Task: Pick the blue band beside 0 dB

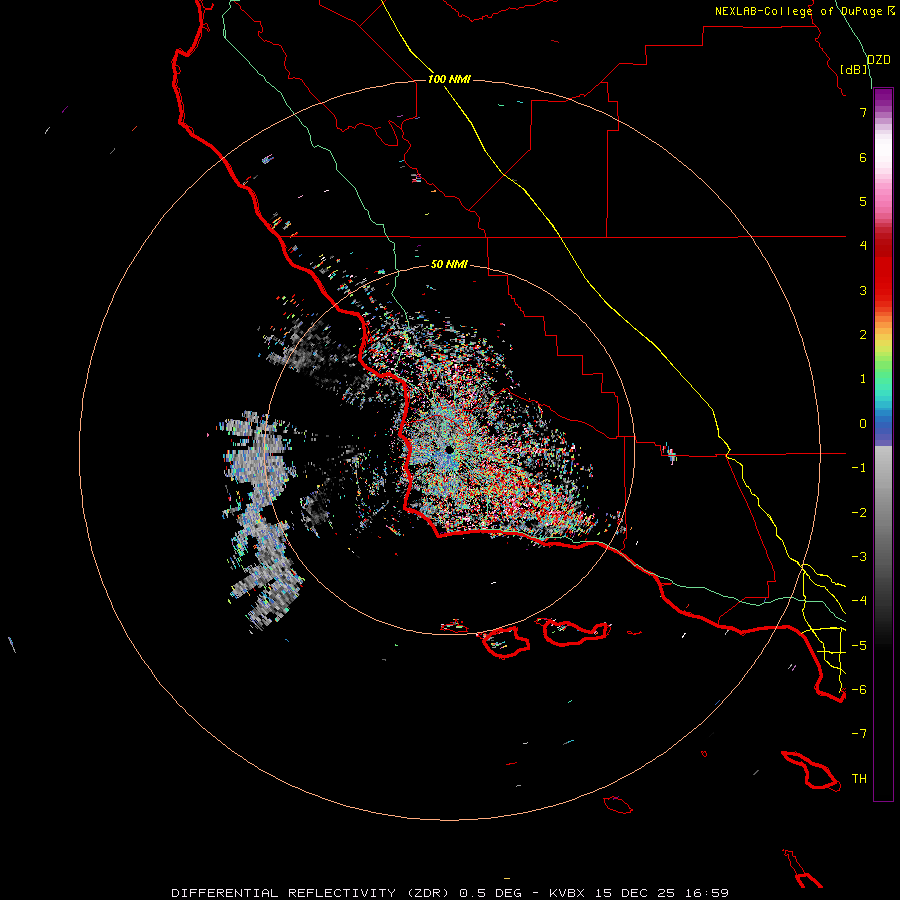Action: point(883,424)
